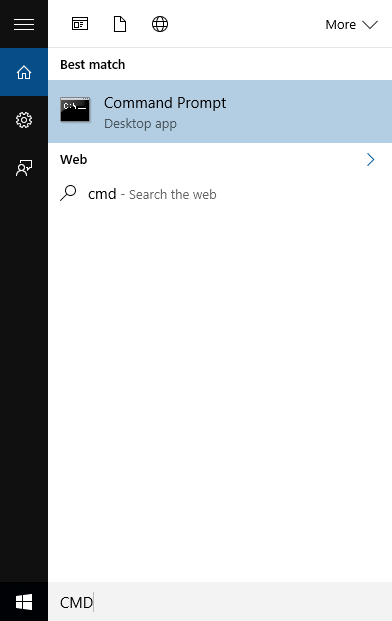Select the Web section header
392x621 pixels.
74,160
